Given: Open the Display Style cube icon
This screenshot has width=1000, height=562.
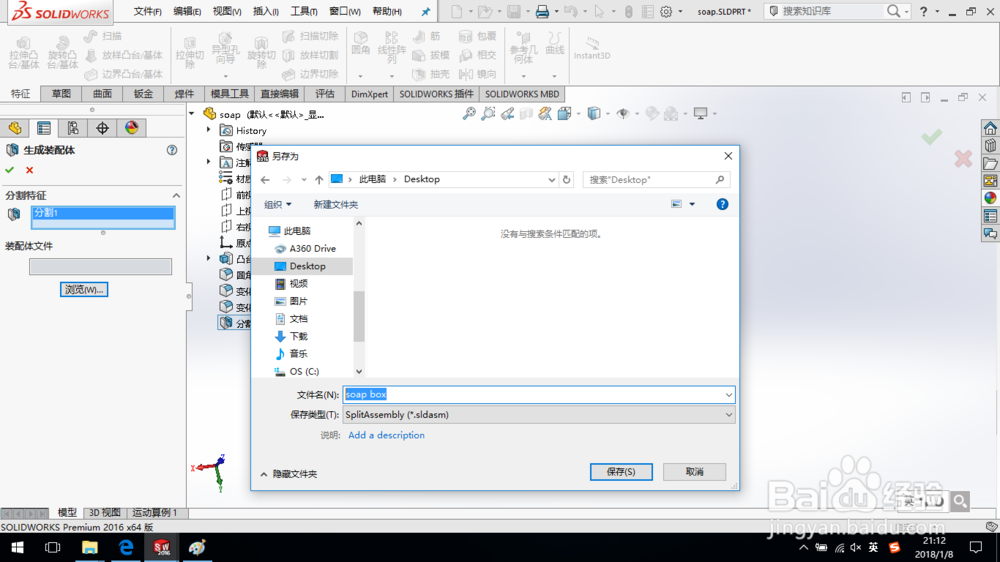Looking at the screenshot, I should point(594,114).
